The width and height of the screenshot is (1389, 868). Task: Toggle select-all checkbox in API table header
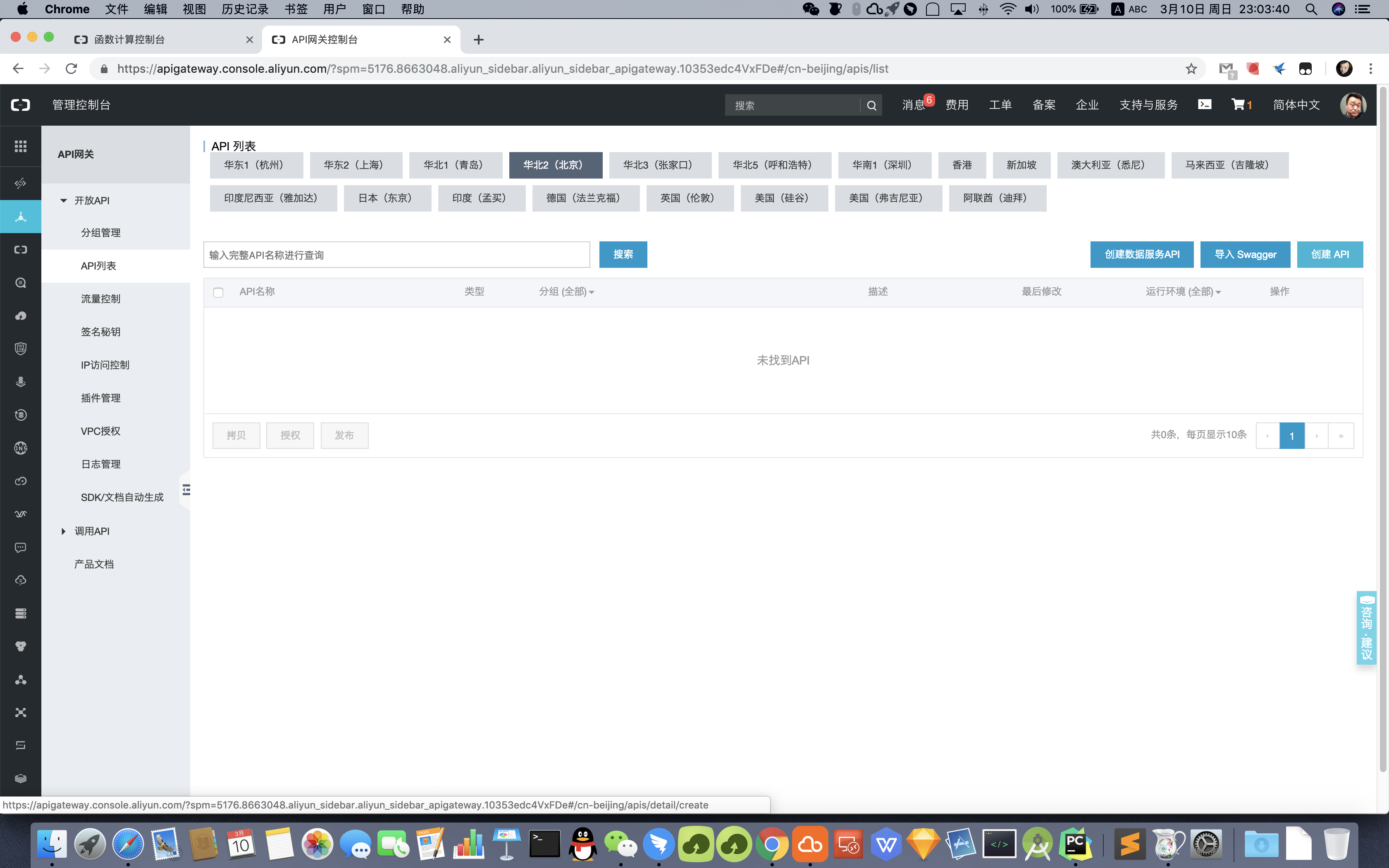point(218,292)
